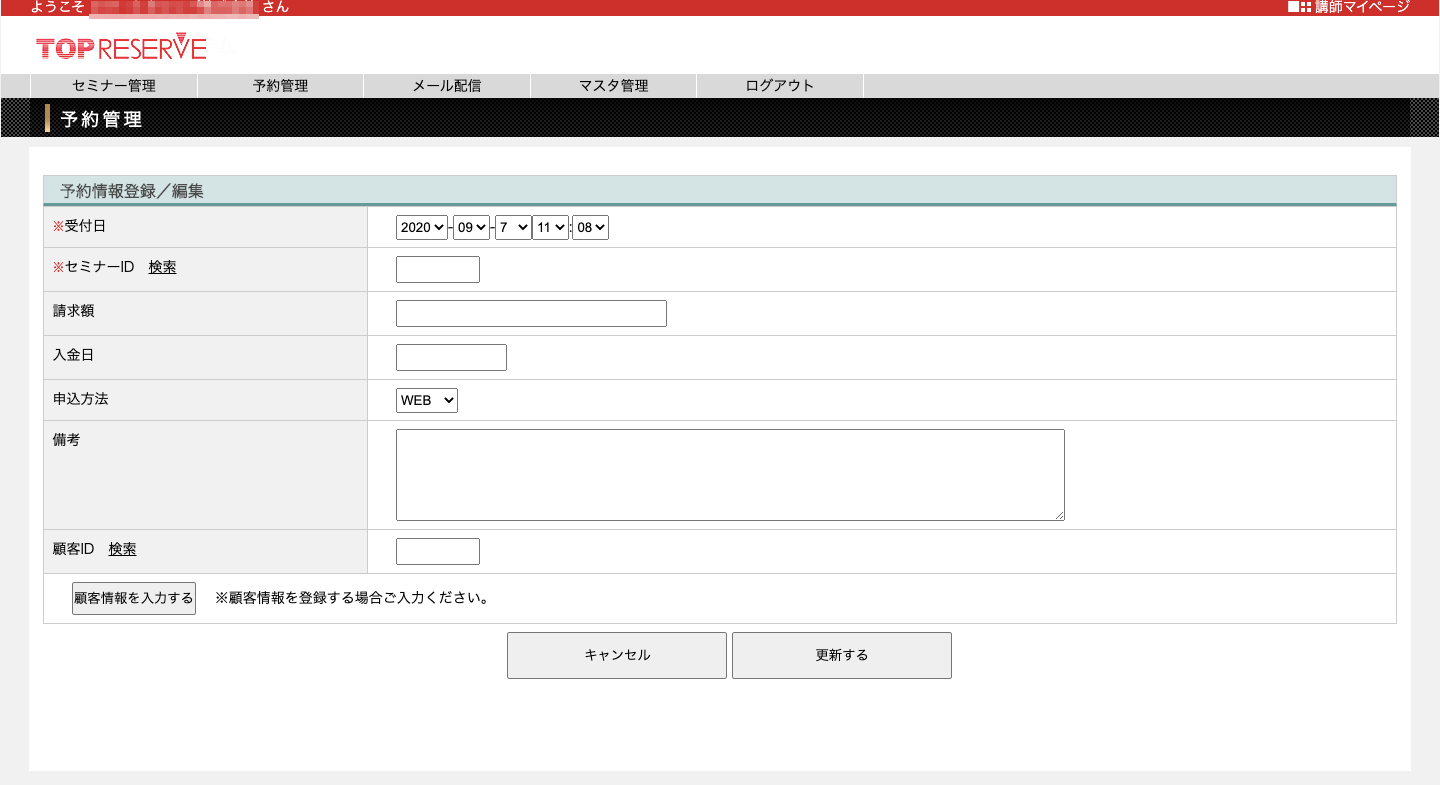Open the 予約管理 menu
Image resolution: width=1440 pixels, height=785 pixels.
coord(280,86)
